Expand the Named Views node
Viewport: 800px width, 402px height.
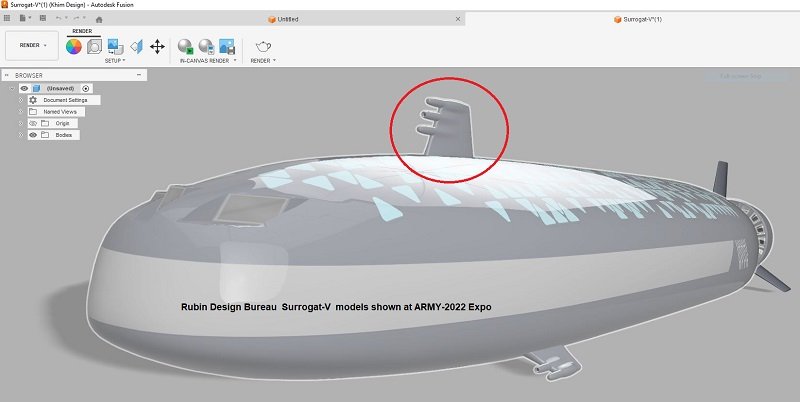coord(21,112)
